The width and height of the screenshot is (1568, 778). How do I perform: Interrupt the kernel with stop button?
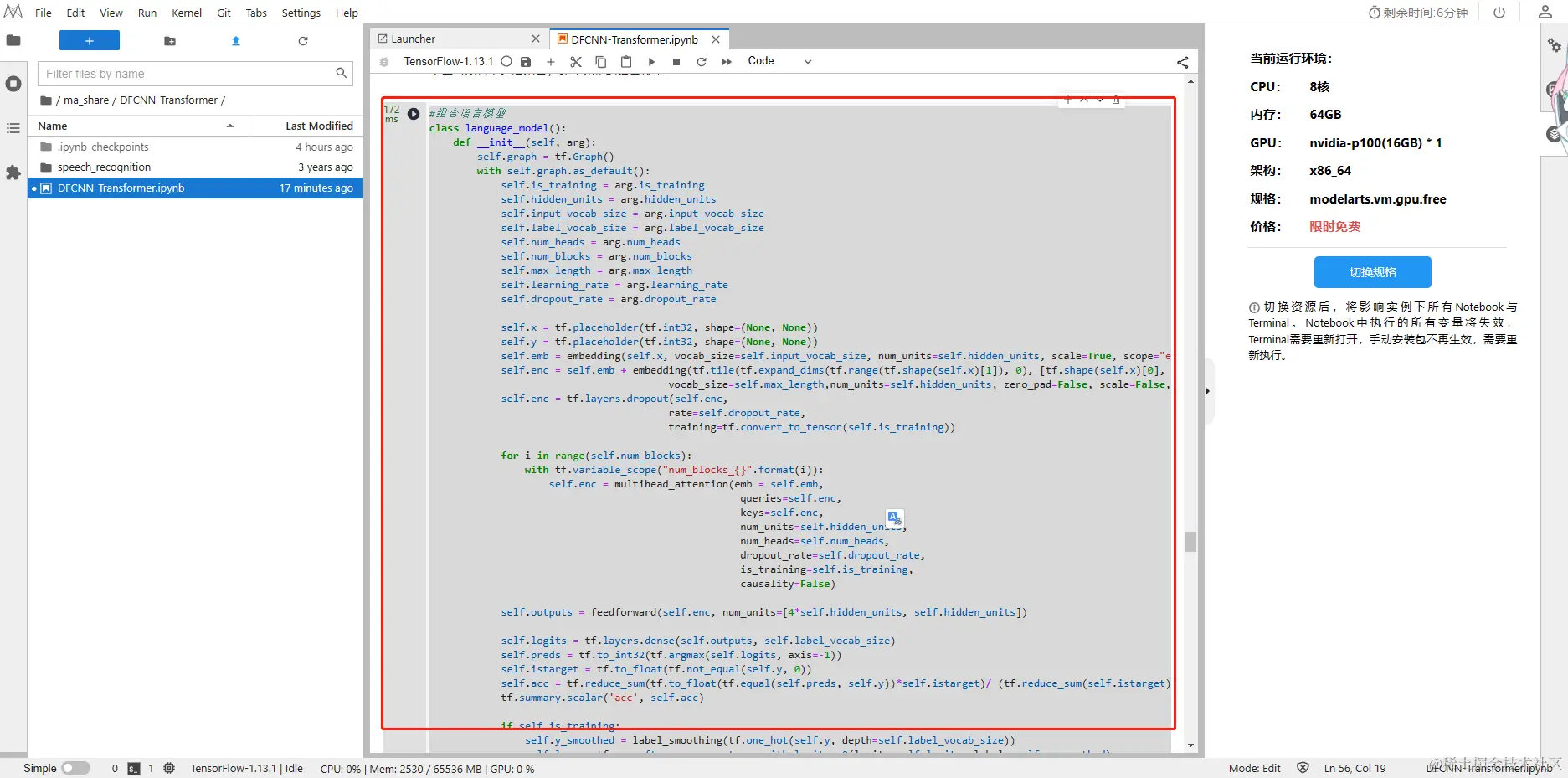[x=676, y=62]
